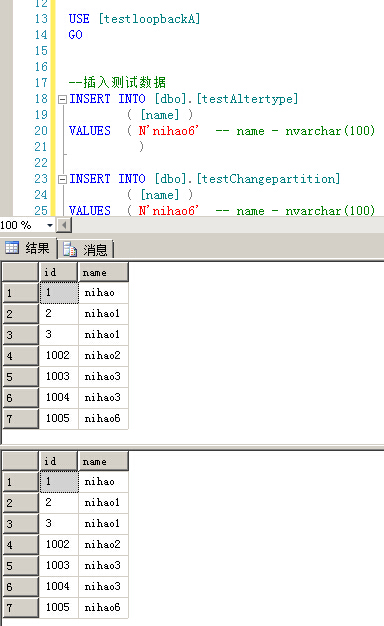This screenshot has width=384, height=626.
Task: Click the name column header in second grid
Action: pos(103,461)
